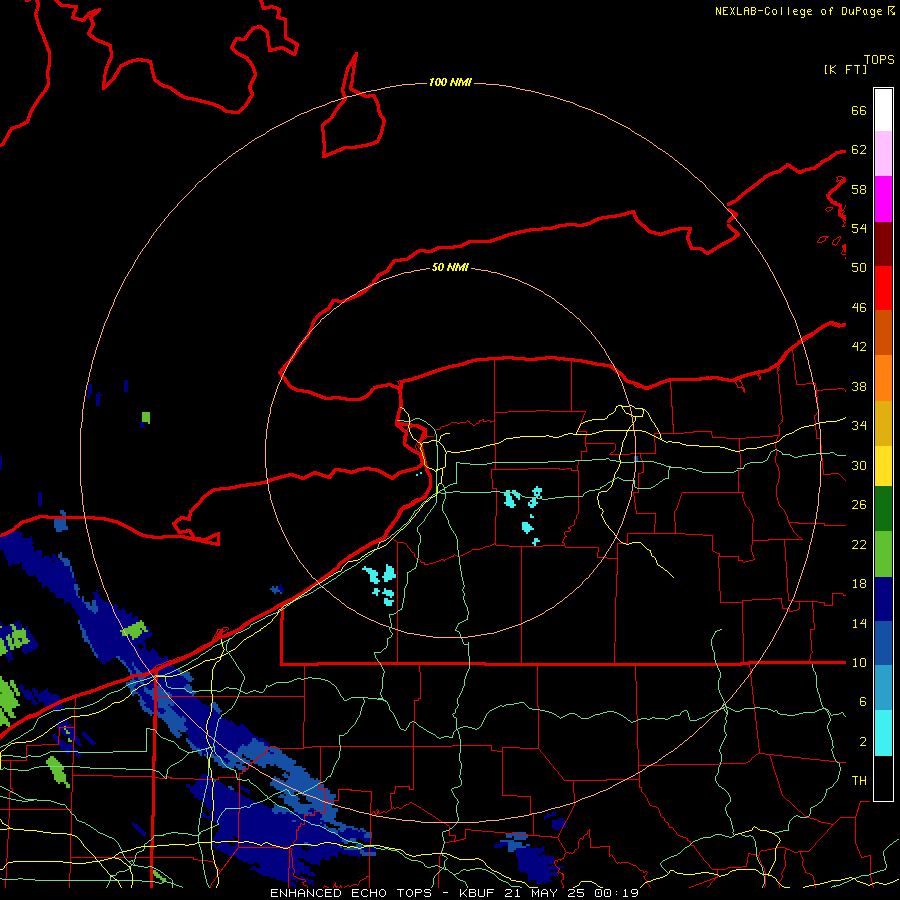Select the magenta legend swatch
The height and width of the screenshot is (900, 900).
(x=883, y=199)
